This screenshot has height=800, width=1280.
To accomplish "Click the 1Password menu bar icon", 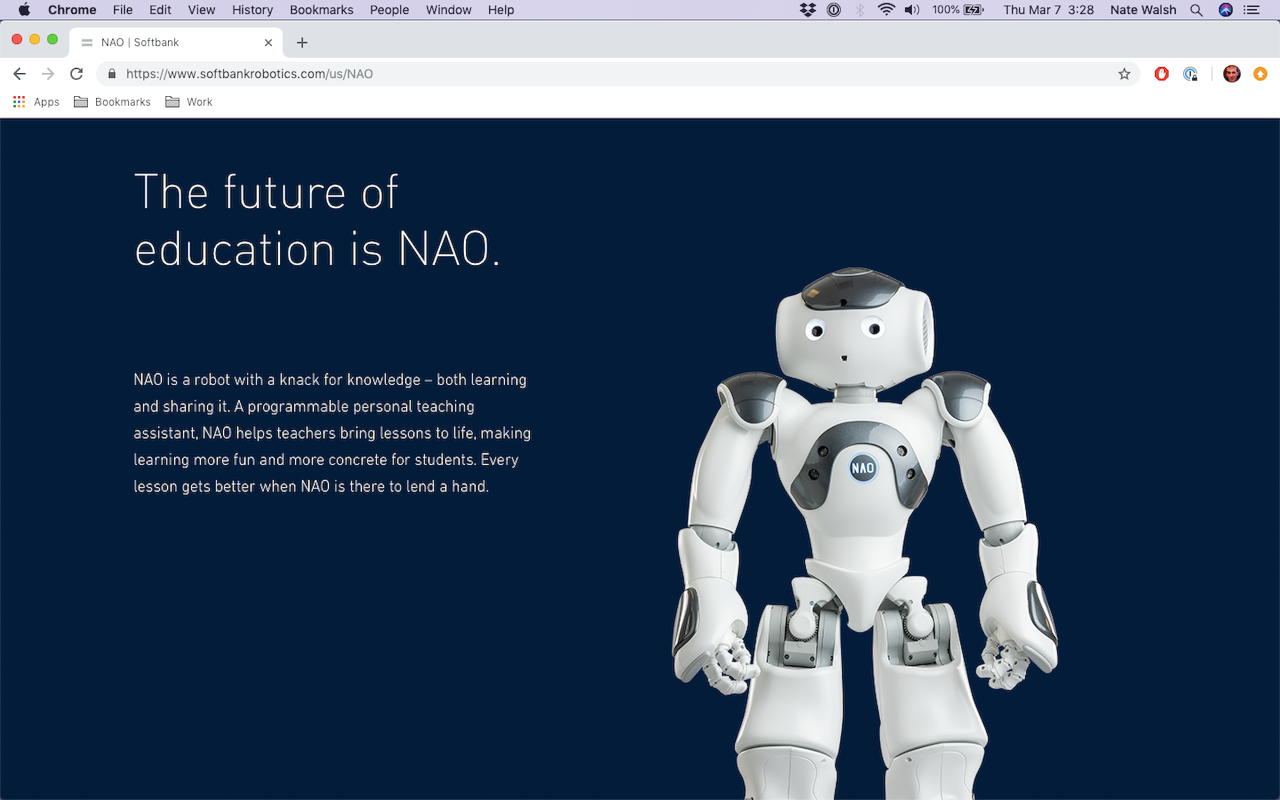I will tap(834, 10).
